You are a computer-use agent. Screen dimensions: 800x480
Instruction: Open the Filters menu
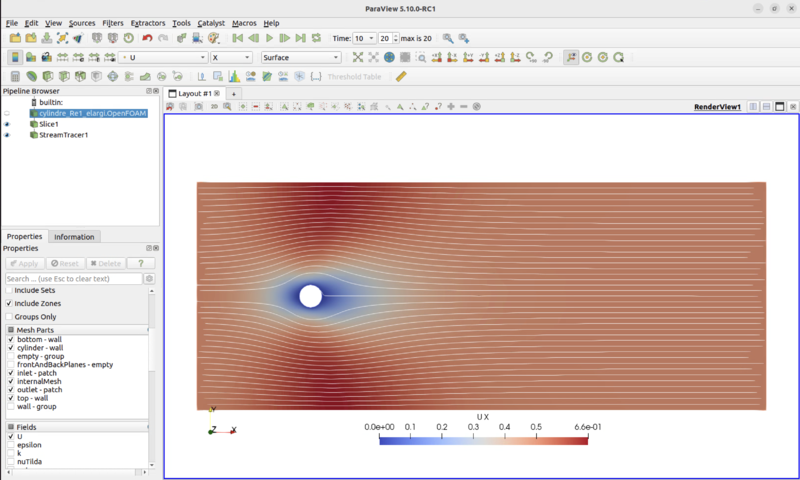[113, 23]
